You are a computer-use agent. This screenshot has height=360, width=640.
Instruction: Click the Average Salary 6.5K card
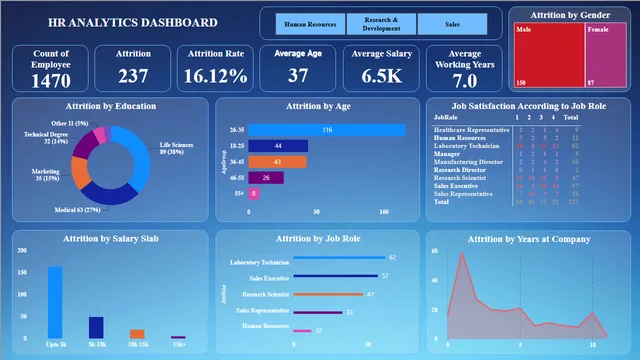pyautogui.click(x=381, y=69)
